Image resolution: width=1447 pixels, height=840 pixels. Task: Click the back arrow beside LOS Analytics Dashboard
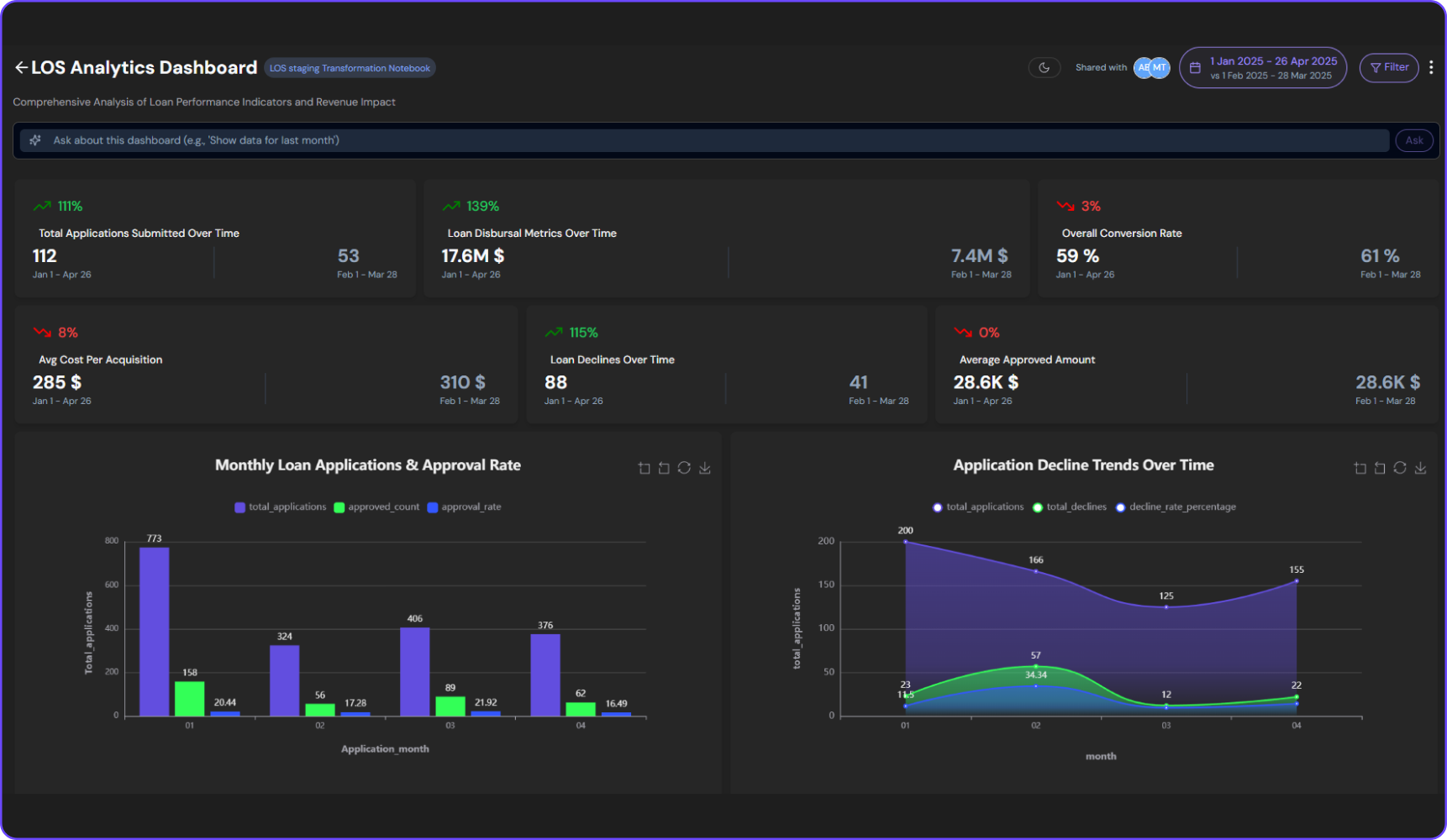(x=21, y=68)
